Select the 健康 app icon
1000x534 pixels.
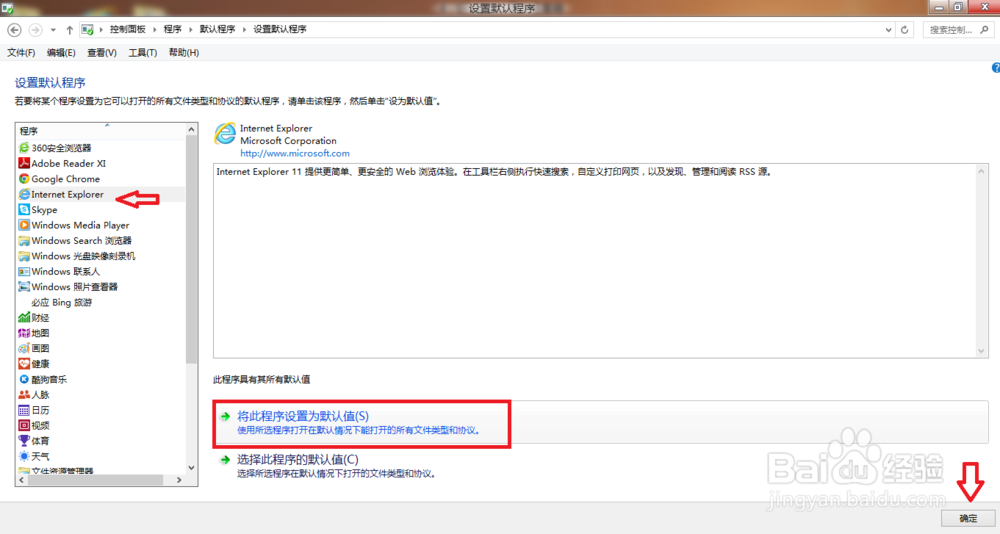(24, 364)
